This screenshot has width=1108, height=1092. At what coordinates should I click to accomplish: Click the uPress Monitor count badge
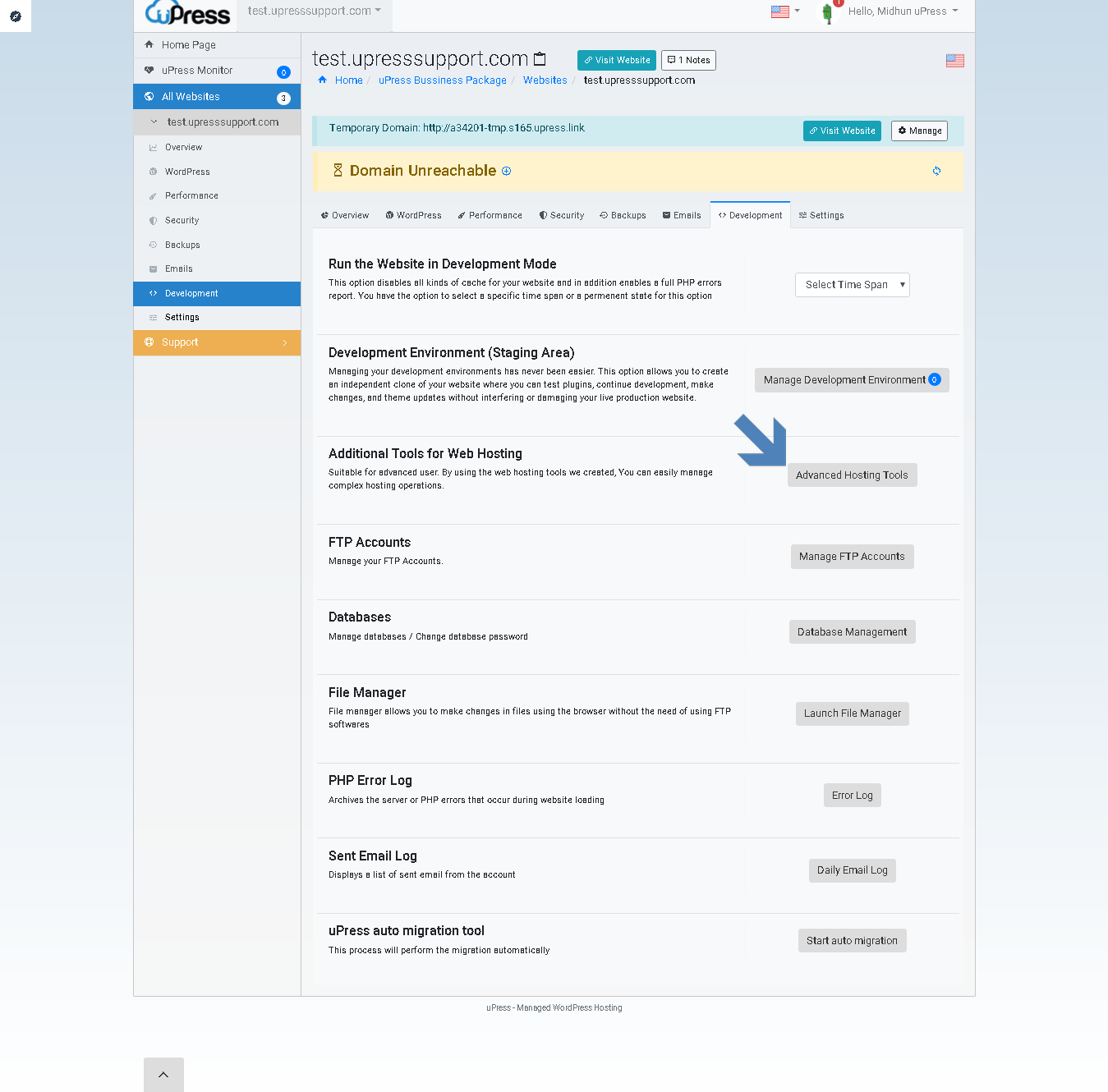[x=283, y=72]
